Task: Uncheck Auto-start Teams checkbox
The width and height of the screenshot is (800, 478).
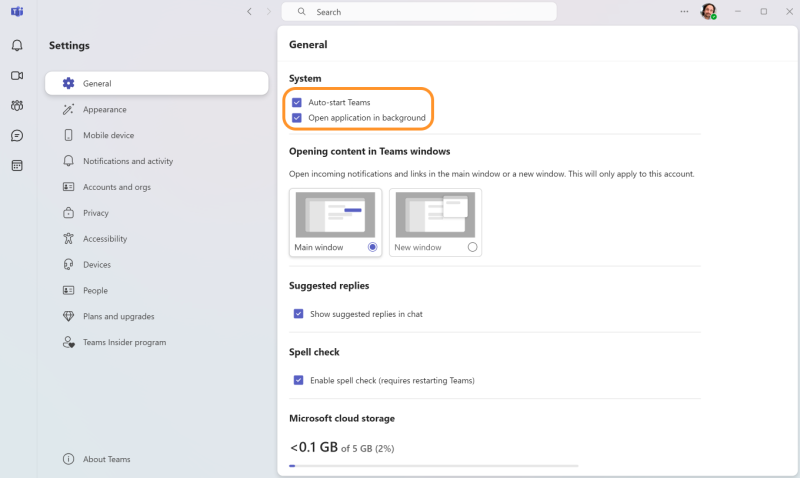Action: click(x=296, y=103)
